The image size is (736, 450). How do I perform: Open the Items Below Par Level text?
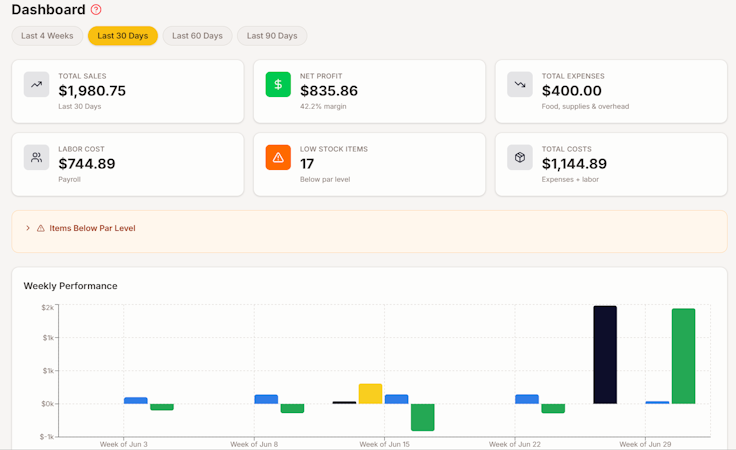(92, 228)
